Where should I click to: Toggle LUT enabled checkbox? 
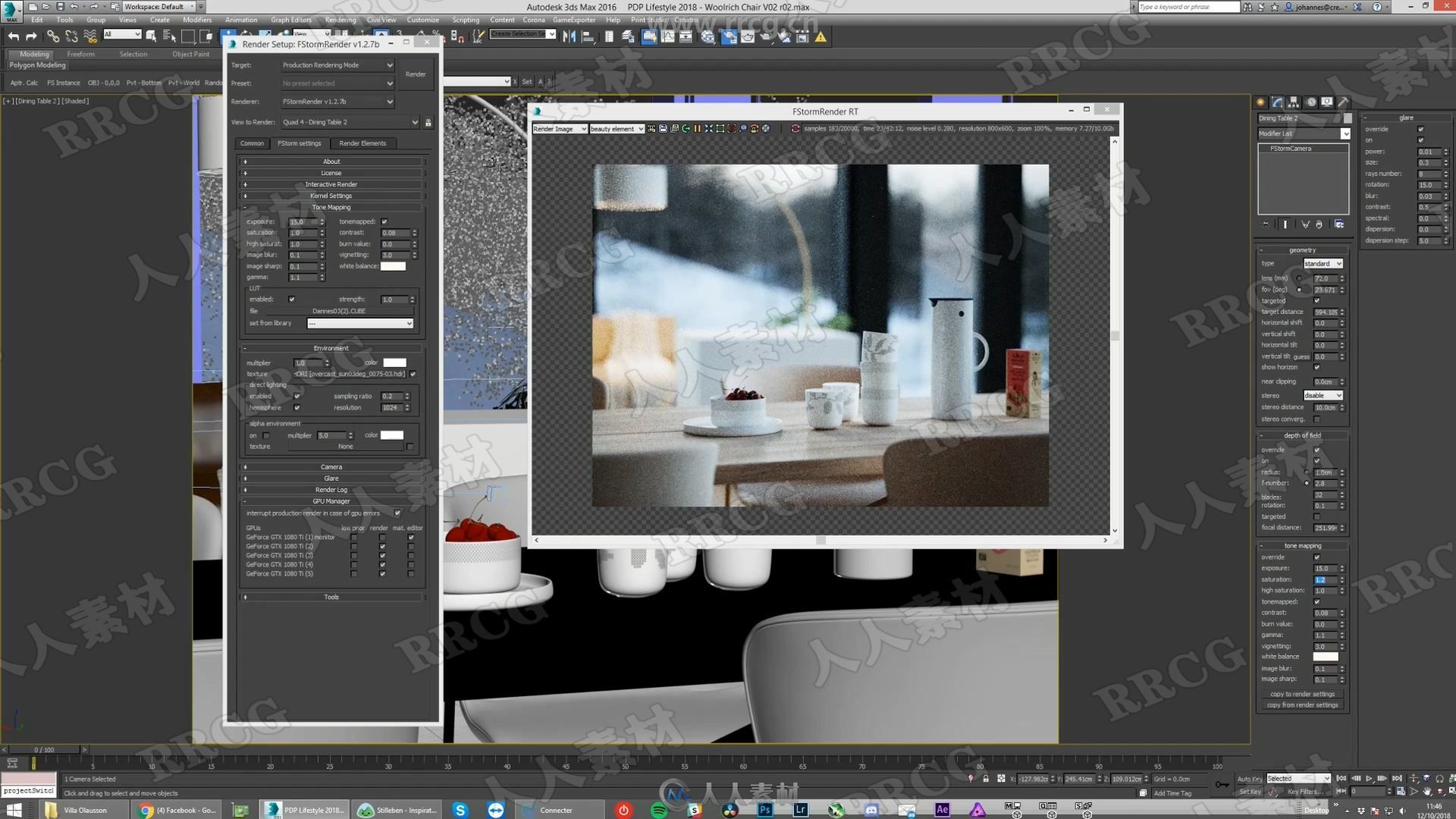click(292, 299)
